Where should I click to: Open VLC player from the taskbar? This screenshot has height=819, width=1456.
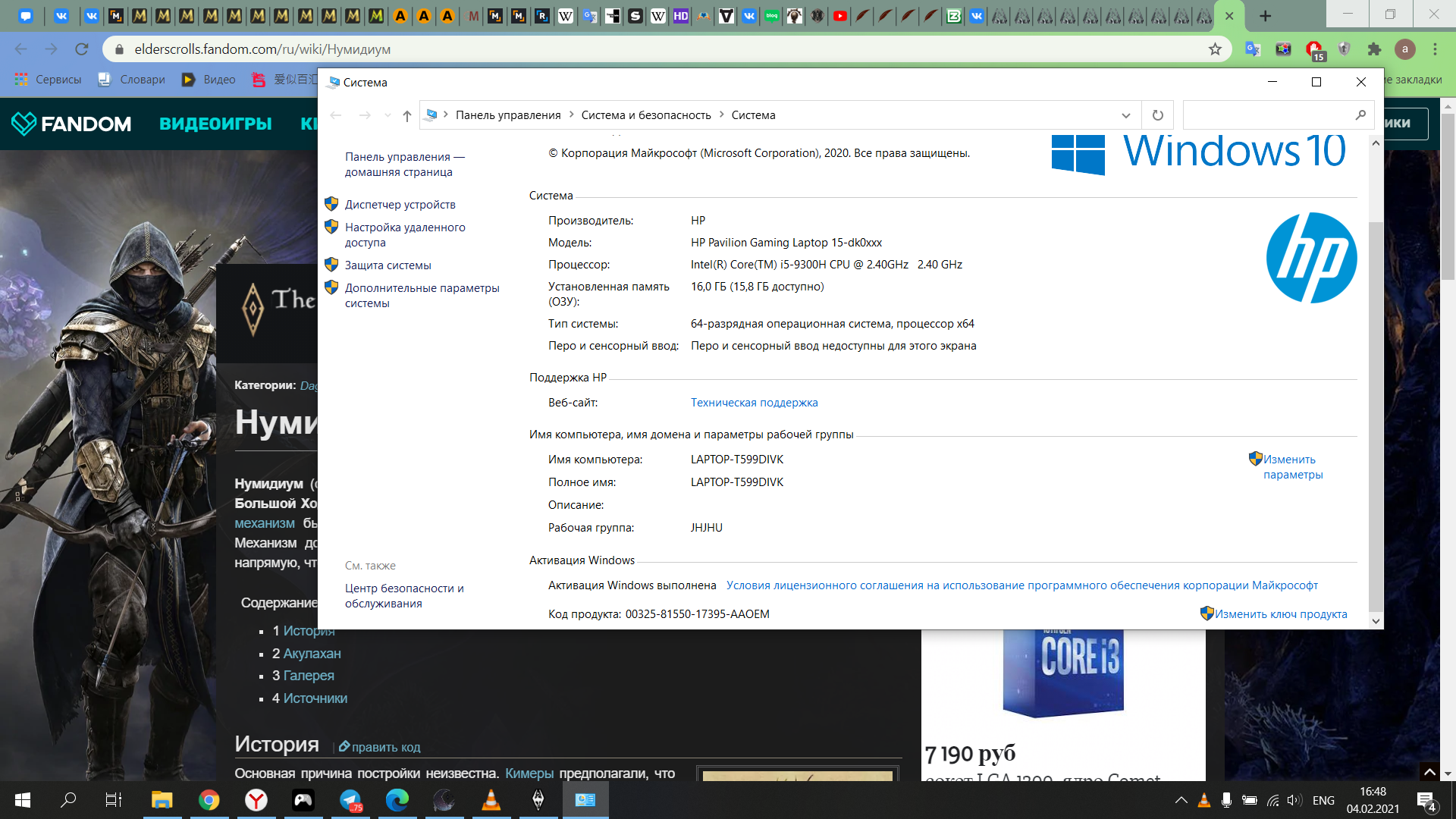coord(491,800)
